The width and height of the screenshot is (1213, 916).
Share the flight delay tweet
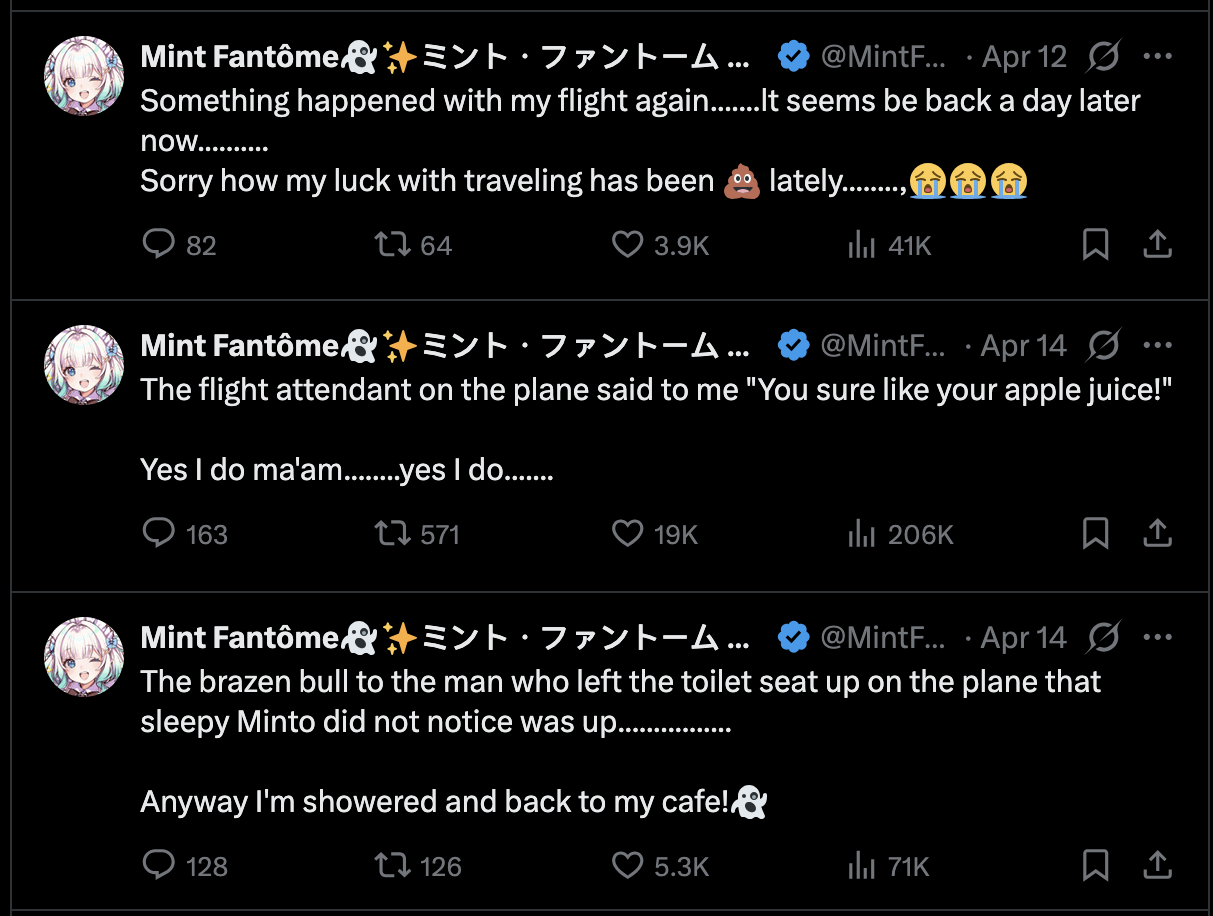(1157, 245)
